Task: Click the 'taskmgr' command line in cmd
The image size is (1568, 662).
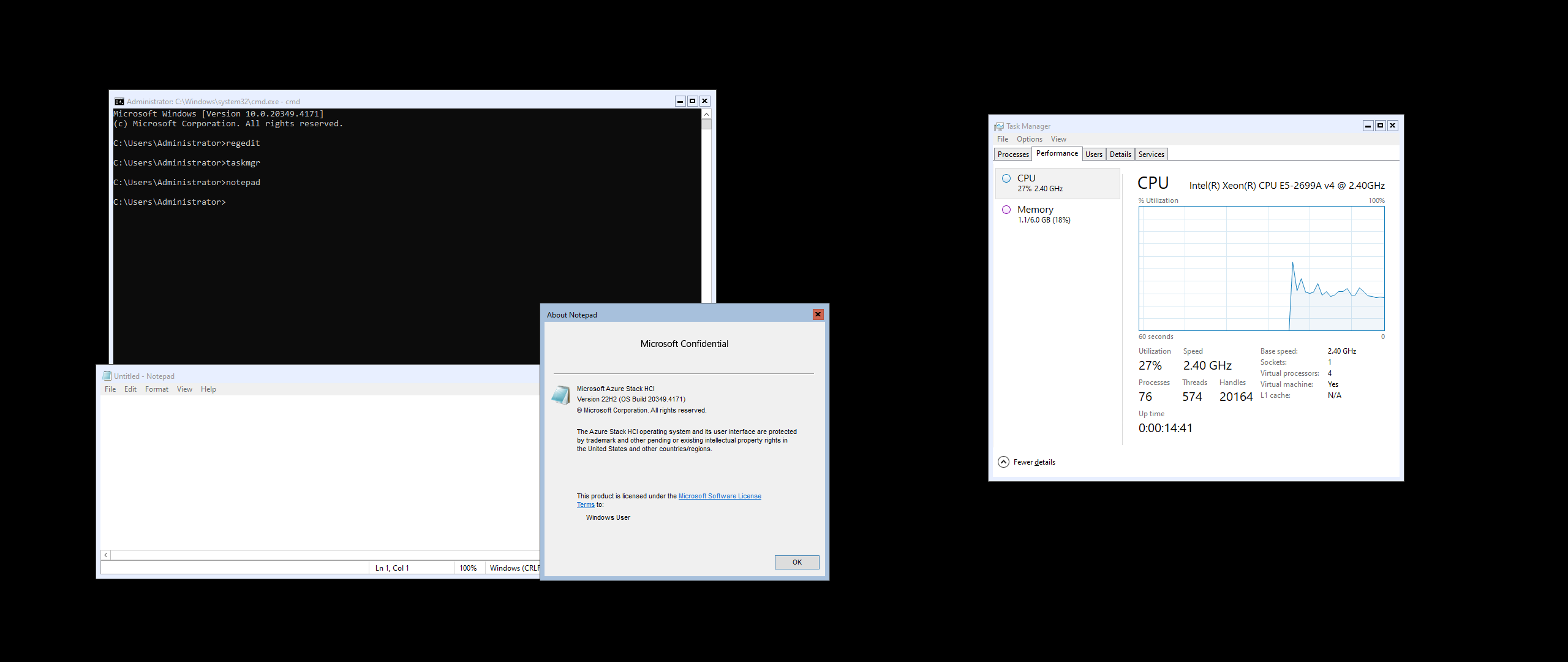Action: [187, 163]
